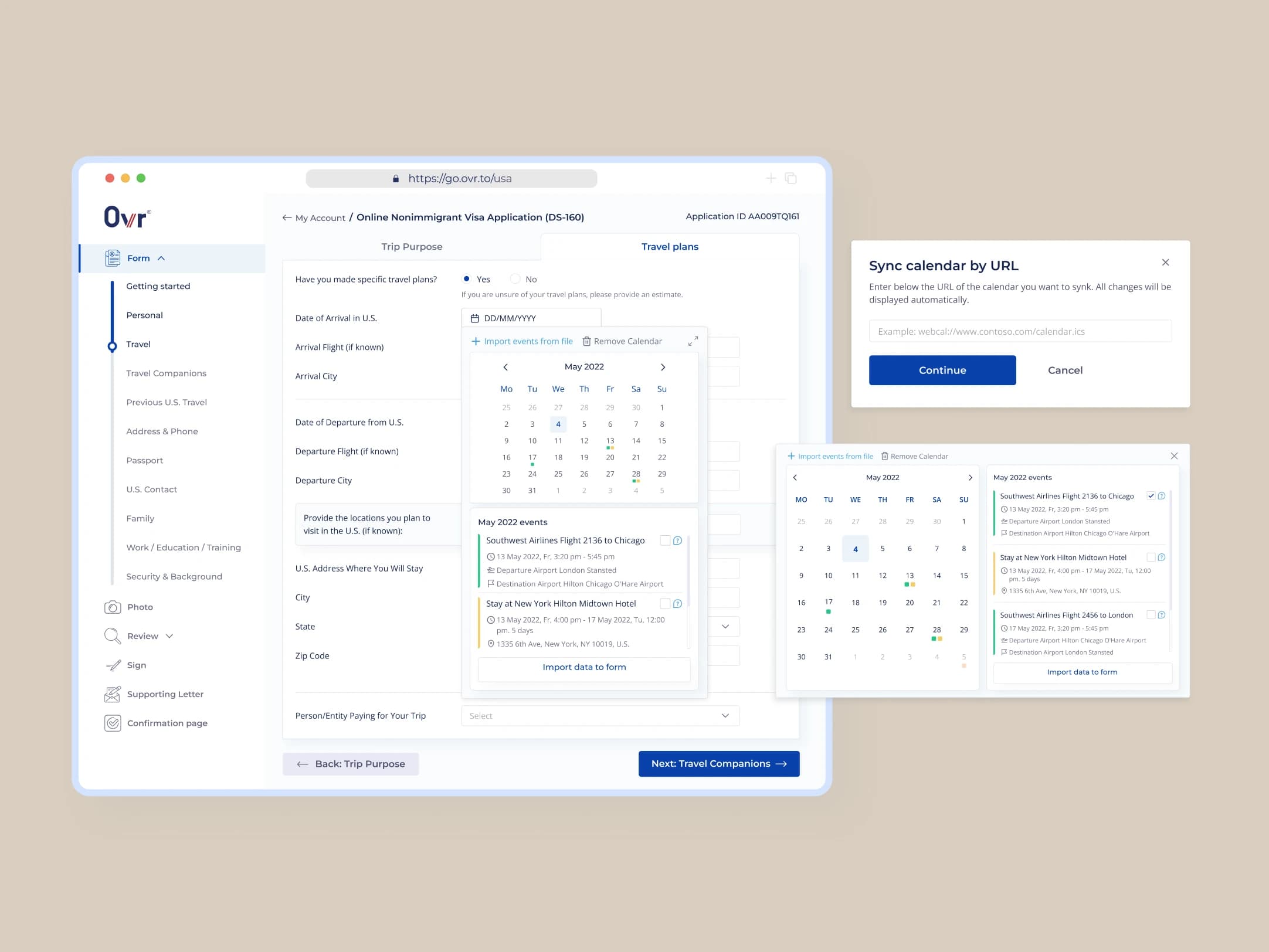Screen dimensions: 1269x952
Task: Collapse the Form section chevron
Action: pos(161,259)
